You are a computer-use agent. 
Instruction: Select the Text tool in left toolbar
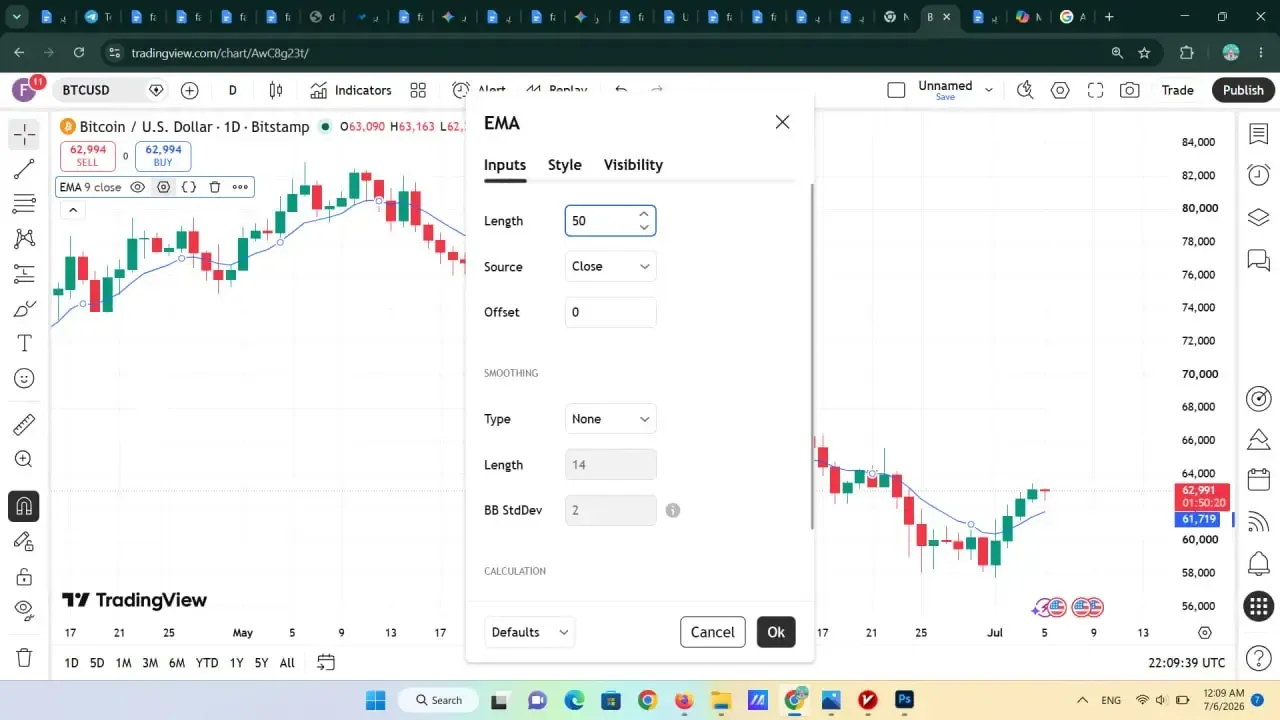tap(24, 344)
